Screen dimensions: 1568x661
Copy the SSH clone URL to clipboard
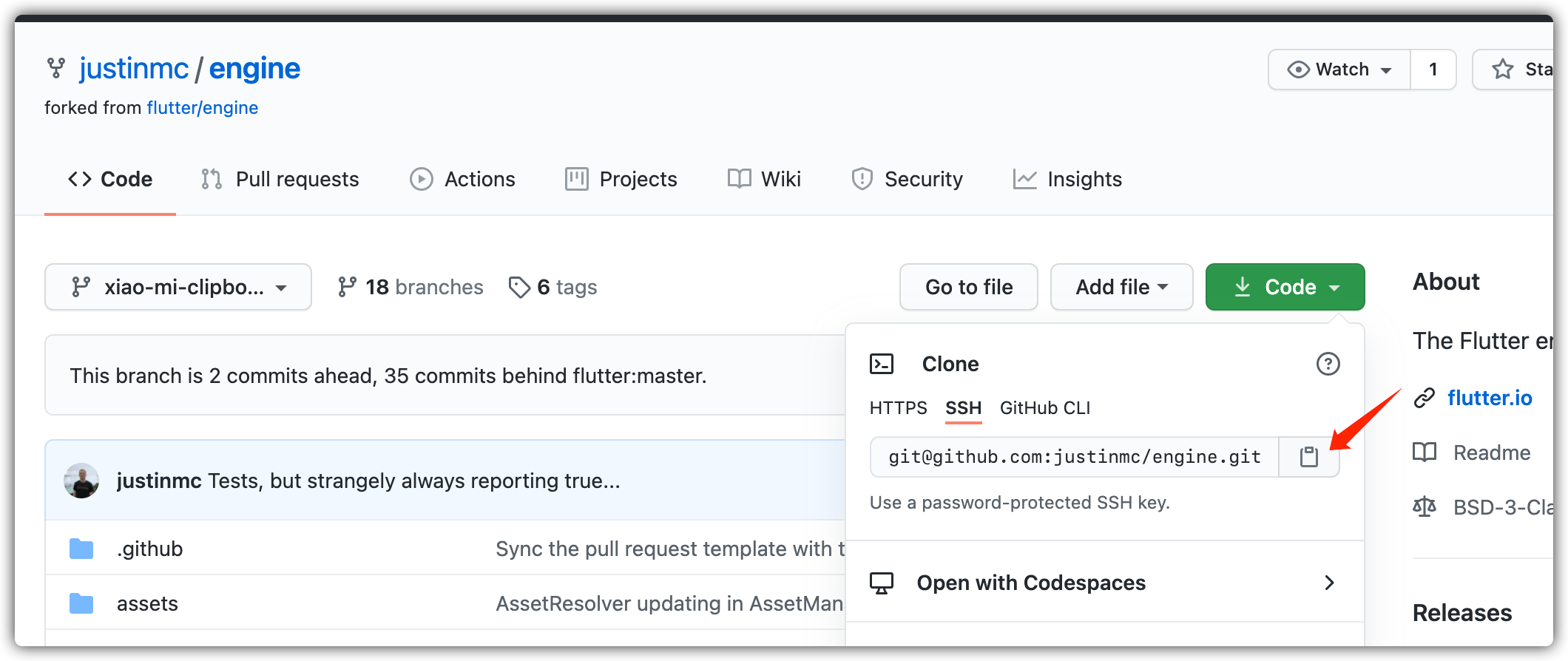(x=1308, y=457)
